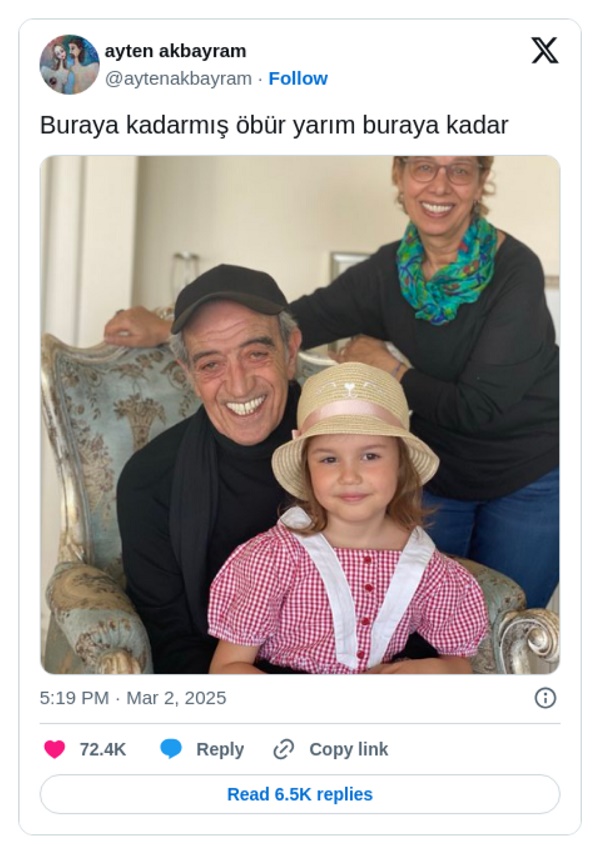Click the man's black cap in photo
The image size is (600, 848).
pyautogui.click(x=229, y=295)
